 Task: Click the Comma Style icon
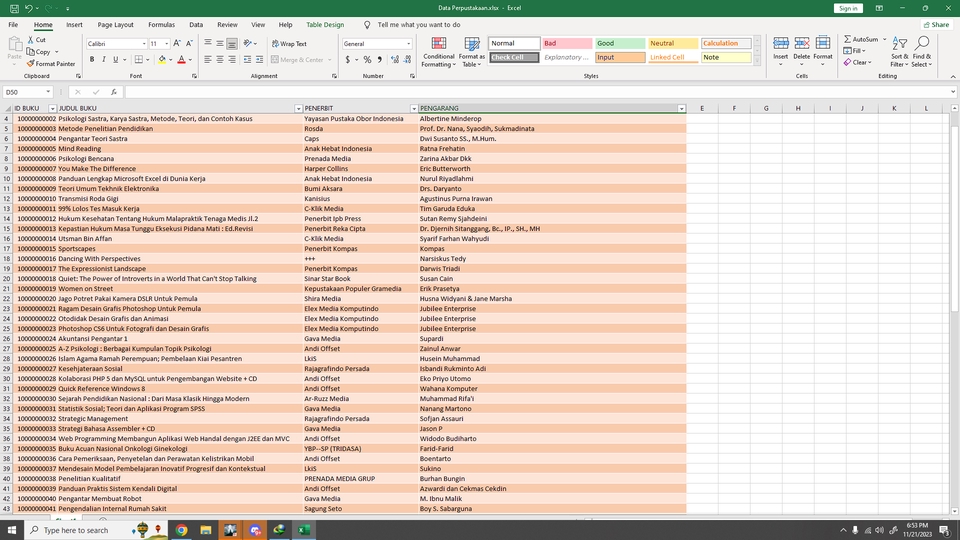click(380, 60)
